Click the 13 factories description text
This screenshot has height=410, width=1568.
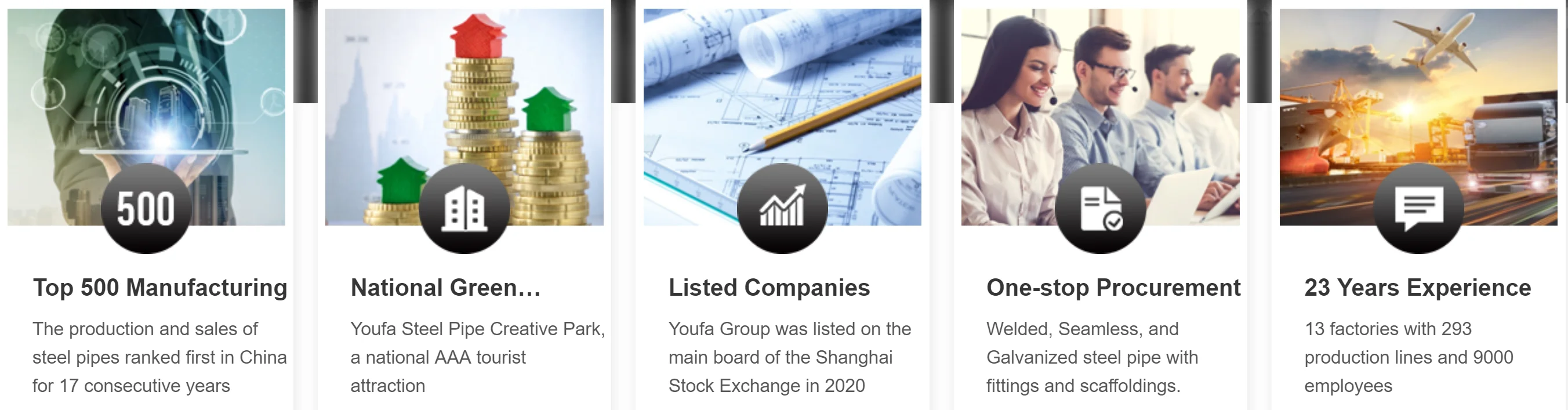[x=1409, y=357]
